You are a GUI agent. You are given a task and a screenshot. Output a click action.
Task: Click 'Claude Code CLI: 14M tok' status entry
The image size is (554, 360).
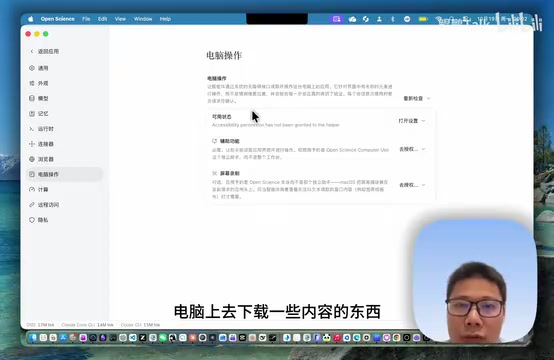pos(87,325)
